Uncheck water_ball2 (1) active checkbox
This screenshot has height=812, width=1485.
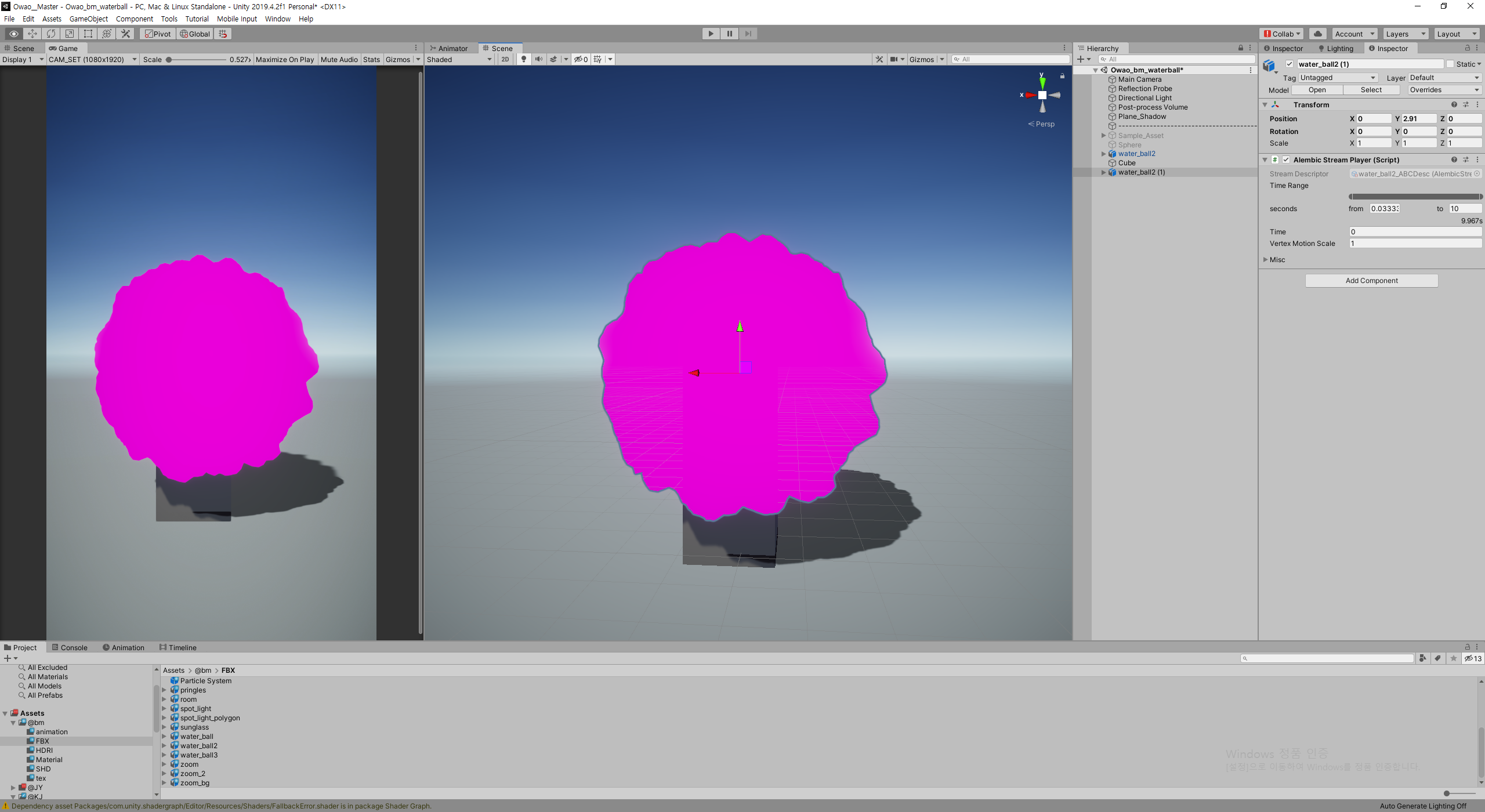coord(1290,64)
